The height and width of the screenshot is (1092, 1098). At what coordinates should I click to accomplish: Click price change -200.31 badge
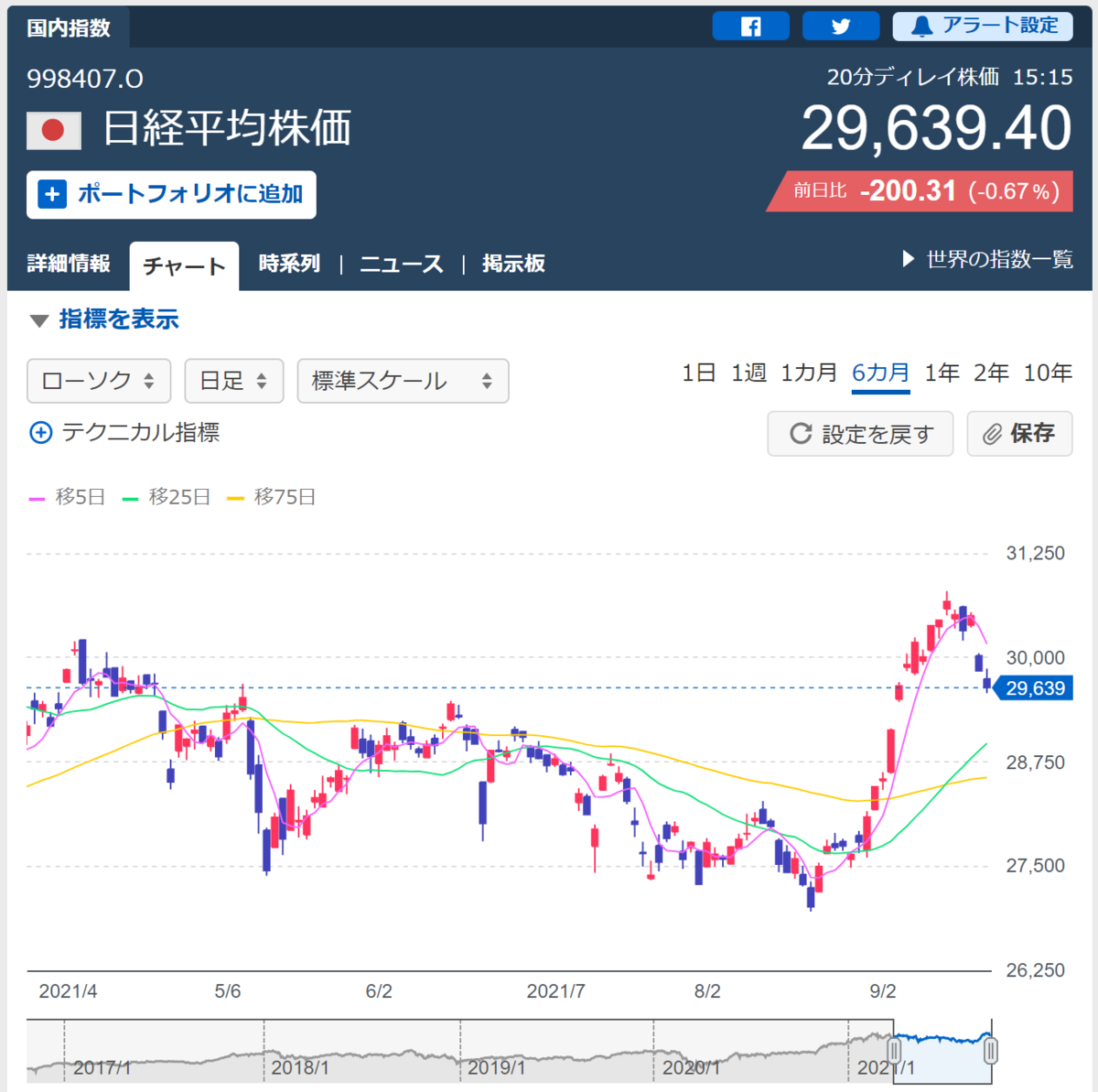[x=920, y=190]
